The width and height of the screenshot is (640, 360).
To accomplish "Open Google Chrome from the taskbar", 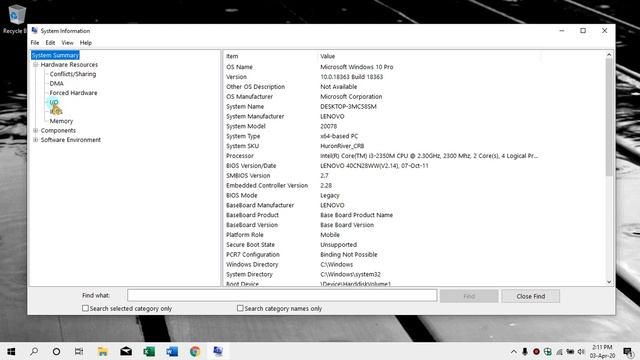I will [195, 351].
